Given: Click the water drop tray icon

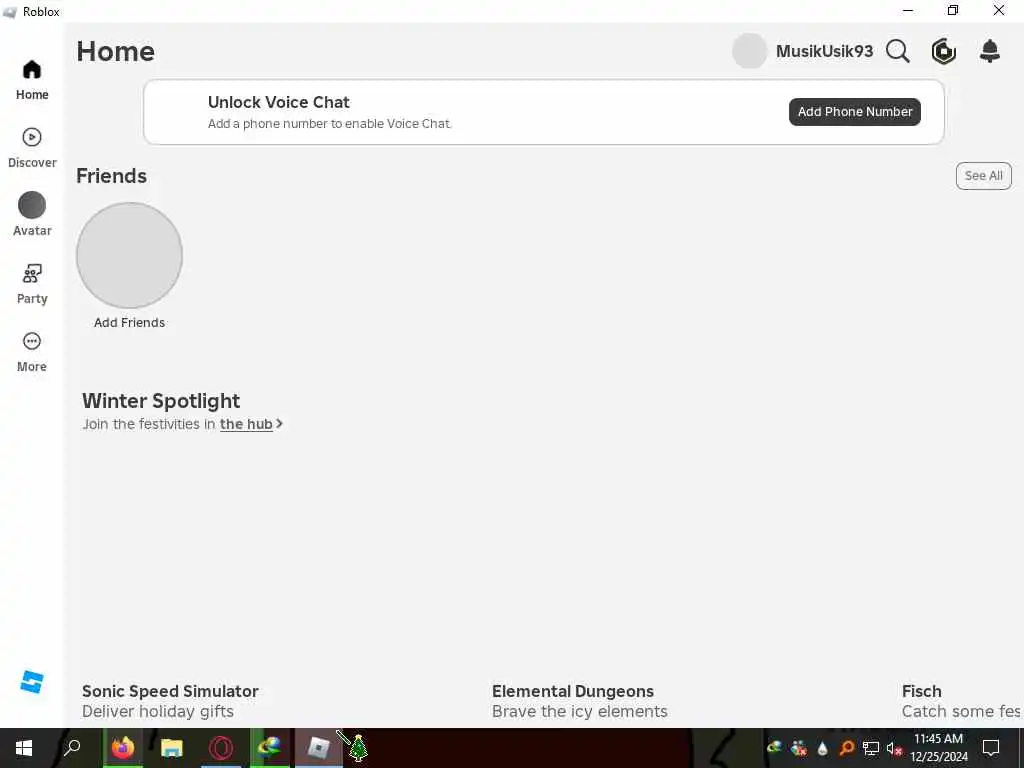Looking at the screenshot, I should [823, 748].
